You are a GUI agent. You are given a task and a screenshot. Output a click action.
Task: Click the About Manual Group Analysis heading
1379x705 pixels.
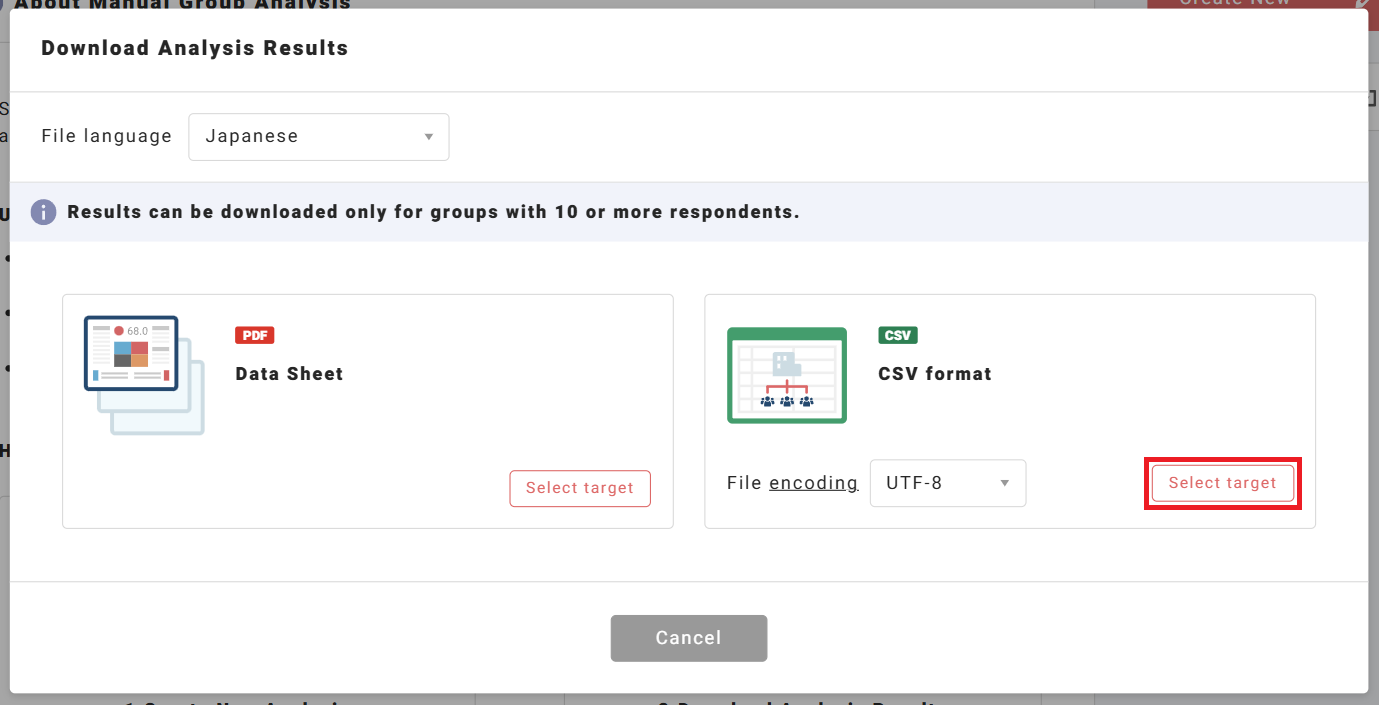click(182, 4)
